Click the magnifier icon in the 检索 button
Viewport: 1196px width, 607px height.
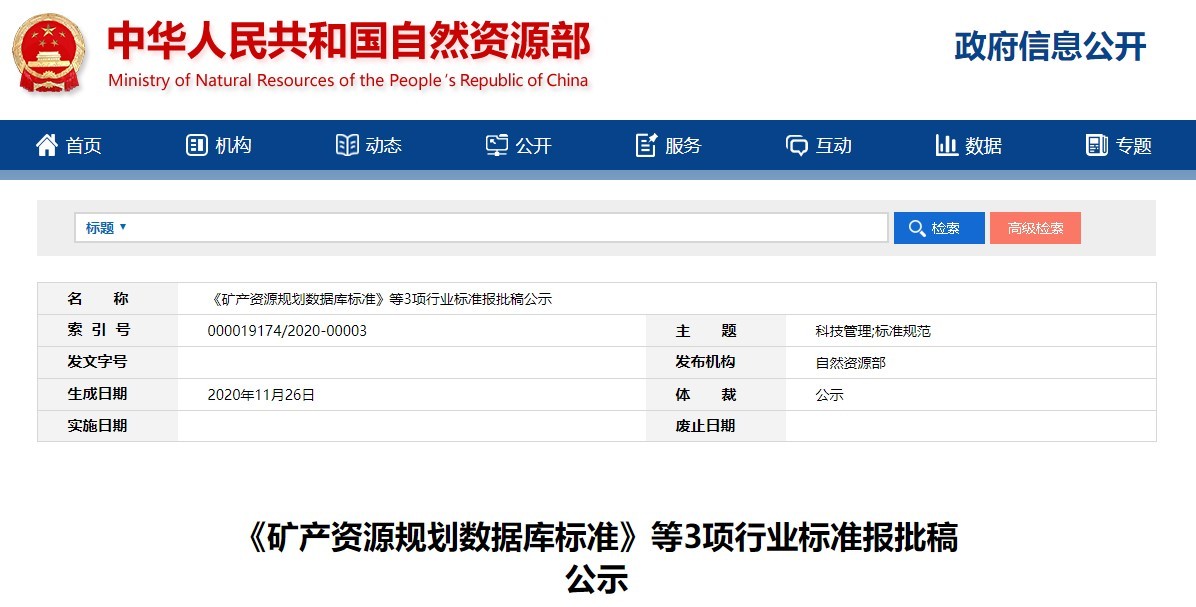915,228
